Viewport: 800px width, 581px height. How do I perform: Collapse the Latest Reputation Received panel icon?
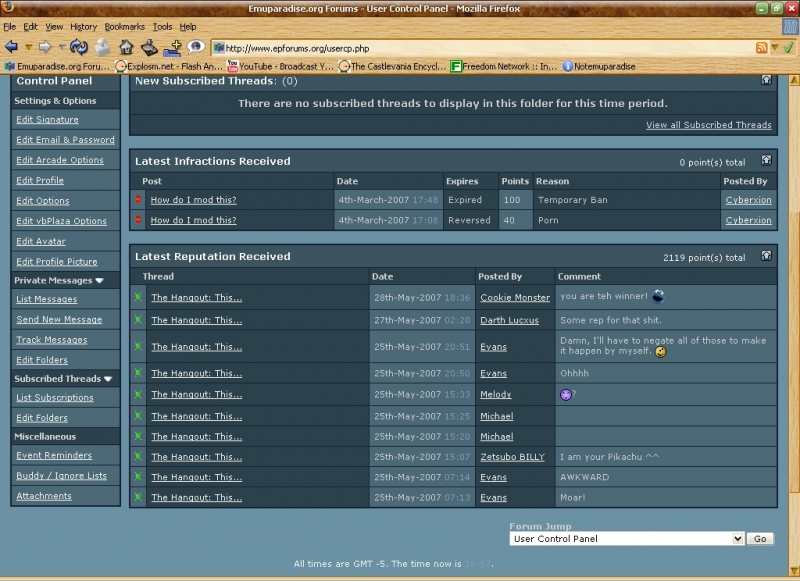(766, 256)
